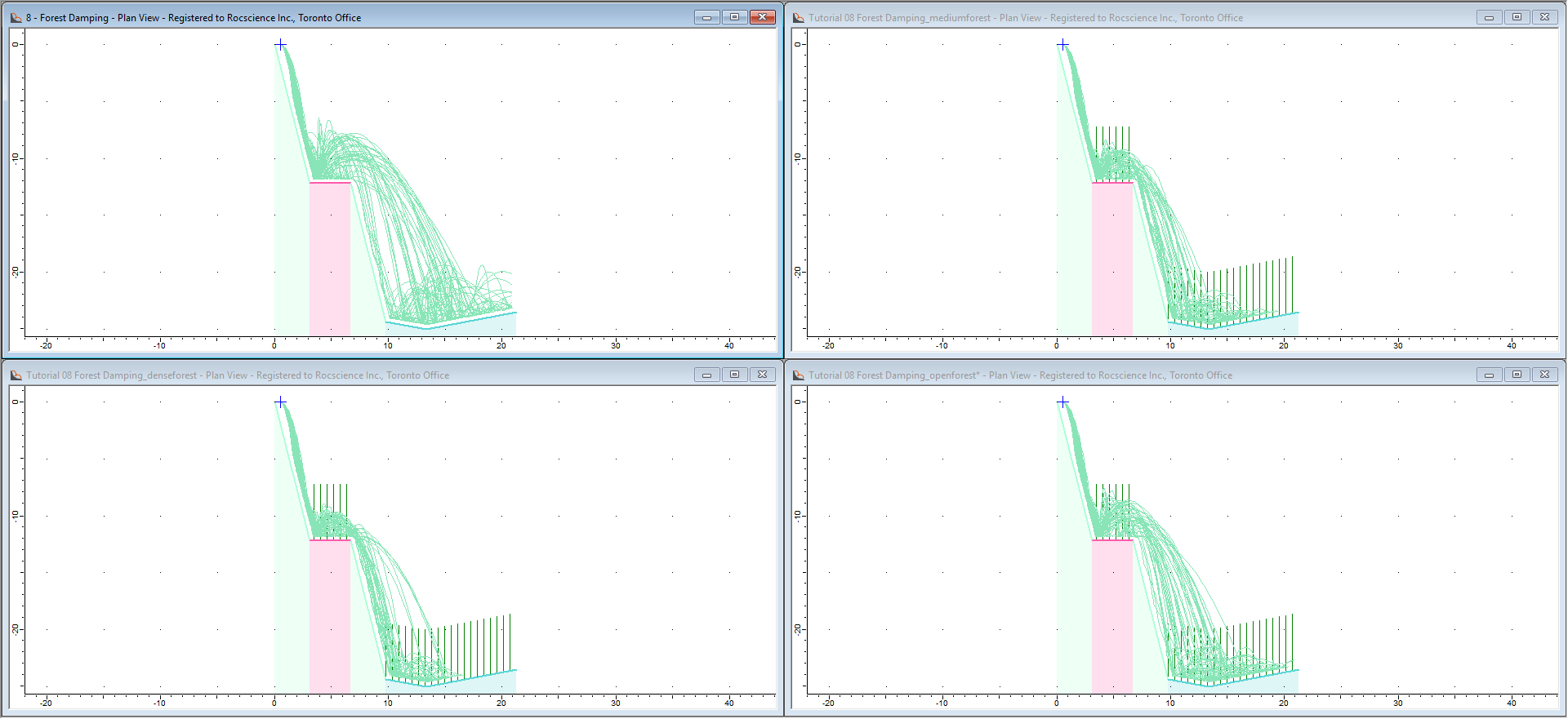The image size is (1568, 719).
Task: Minimize the denseforest plan view window
Action: (x=706, y=375)
